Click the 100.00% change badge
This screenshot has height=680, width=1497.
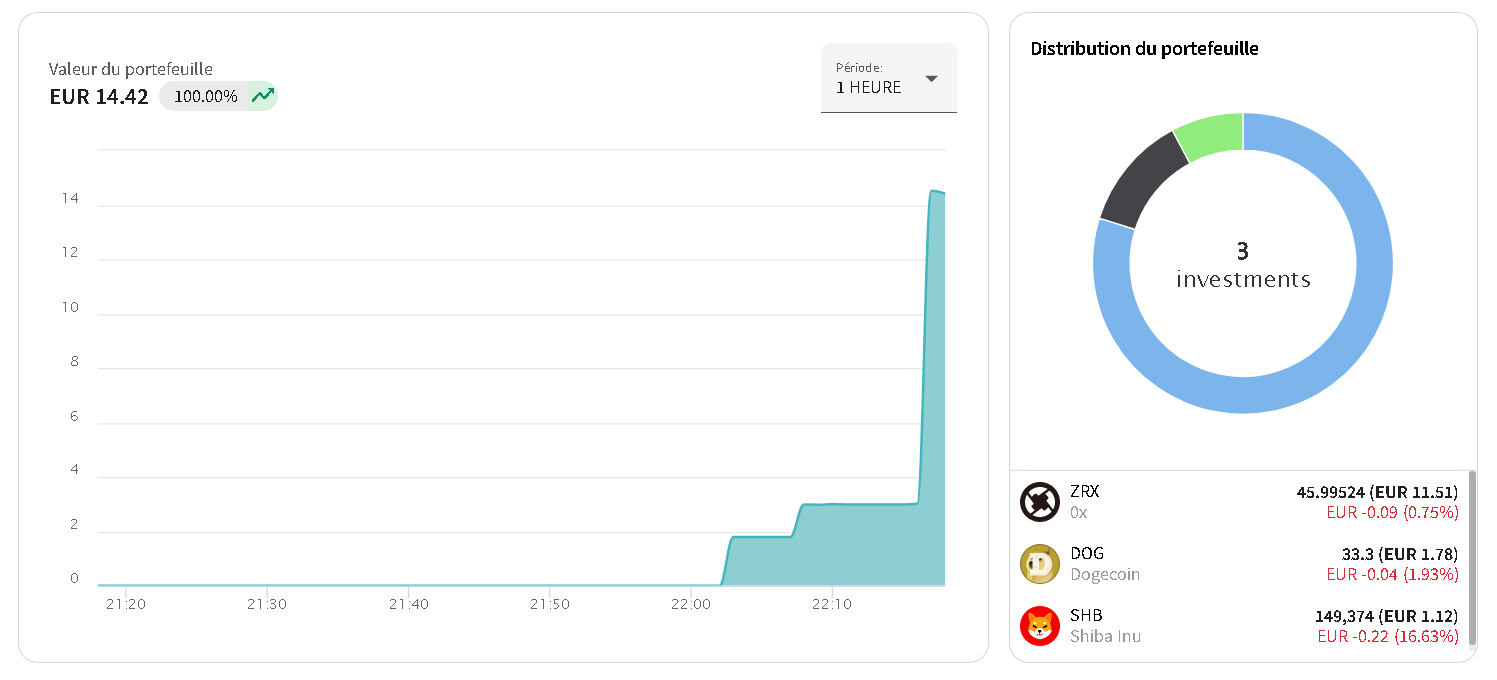(x=218, y=96)
